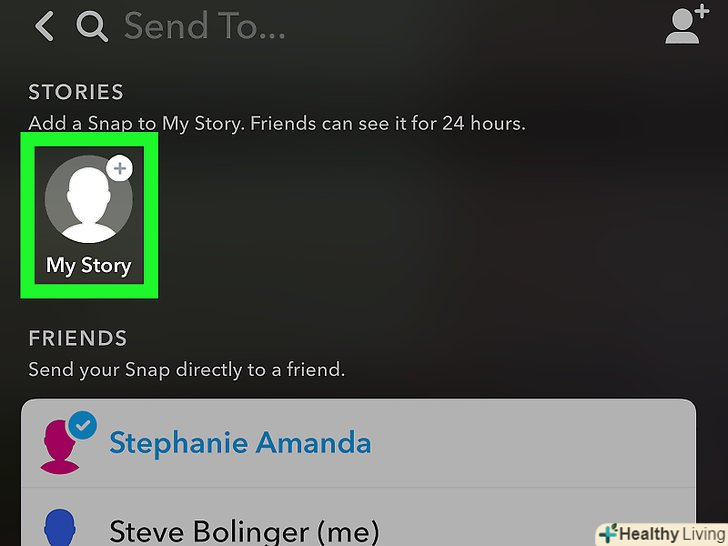Tap 'Send your Snap directly to a friend' text
Screen dimensions: 728x546
click(x=187, y=370)
